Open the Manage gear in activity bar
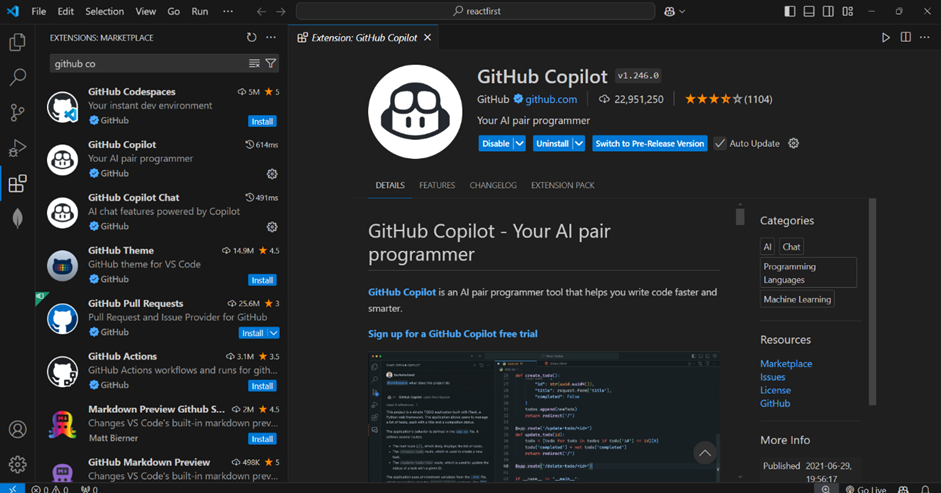 [x=17, y=464]
